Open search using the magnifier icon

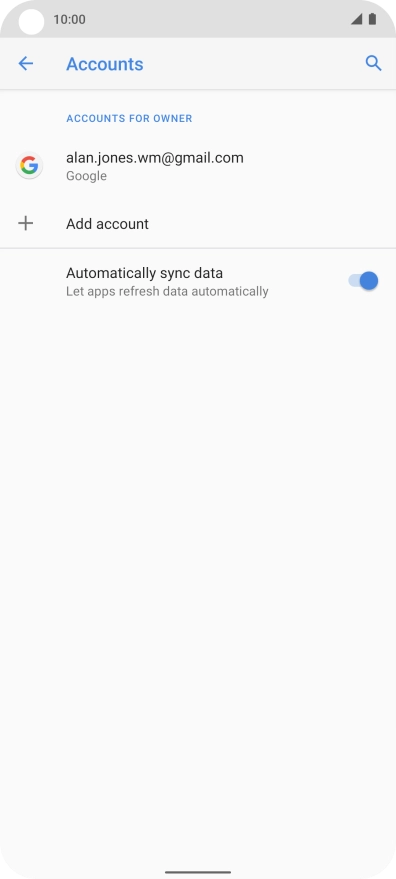point(374,63)
